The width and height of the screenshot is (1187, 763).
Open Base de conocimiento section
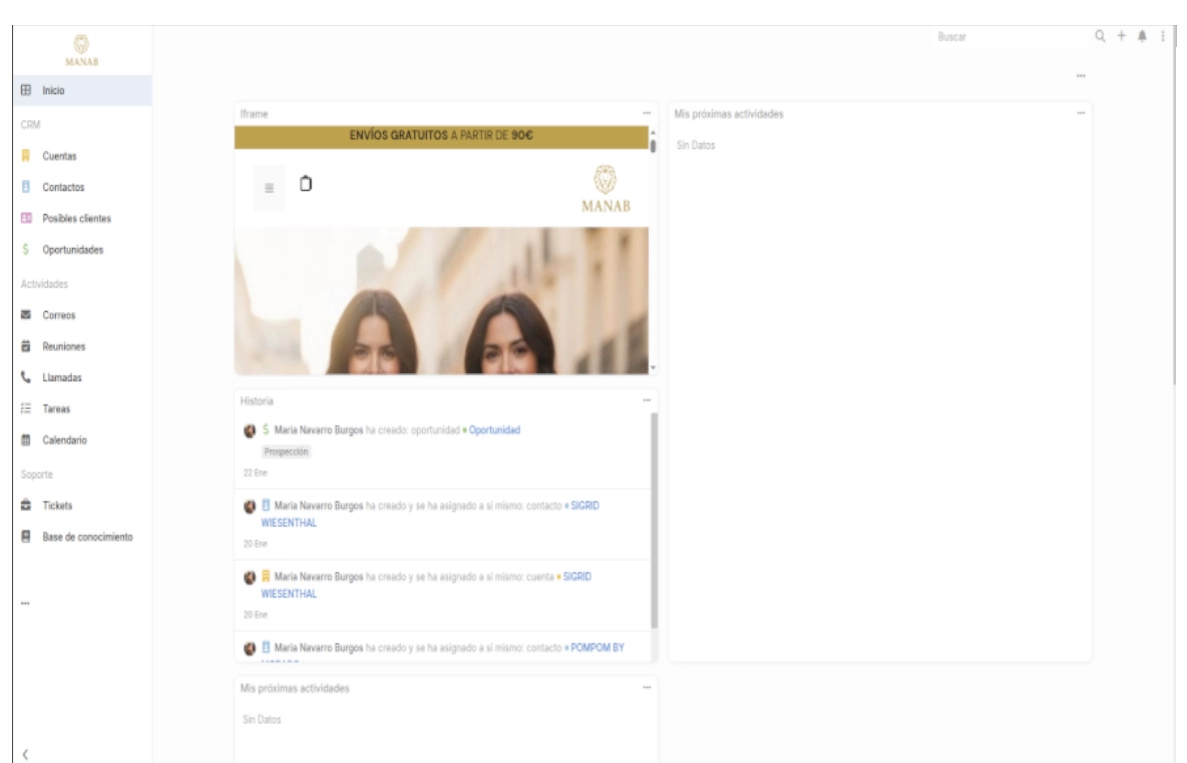(x=88, y=537)
